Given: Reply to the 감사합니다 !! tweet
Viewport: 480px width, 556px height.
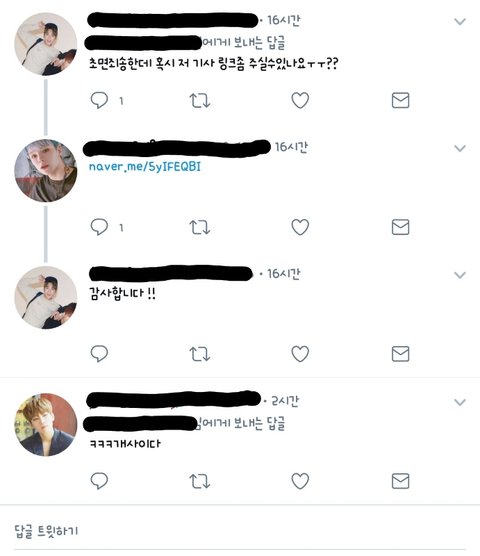Looking at the screenshot, I should click(x=99, y=354).
